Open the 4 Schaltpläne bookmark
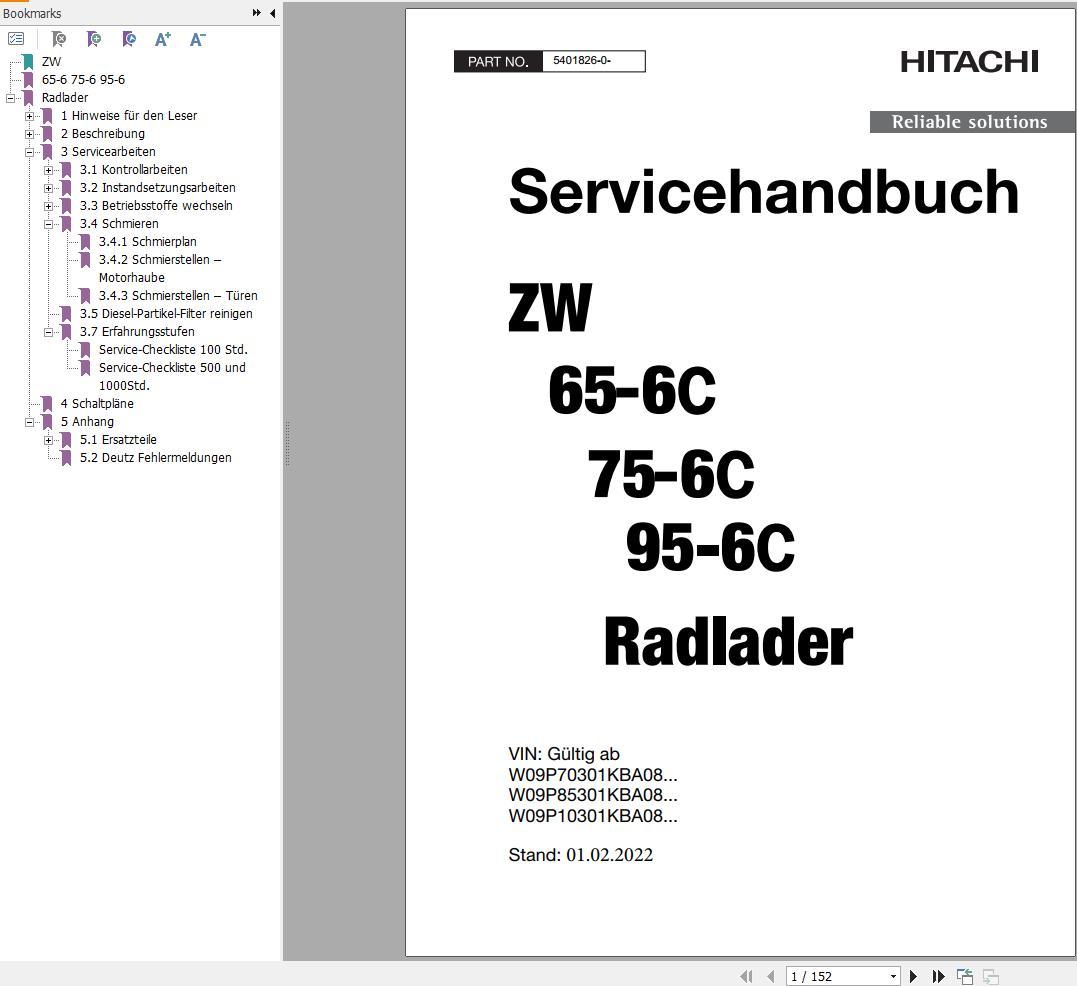Screen dimensions: 1077x986 tap(96, 404)
